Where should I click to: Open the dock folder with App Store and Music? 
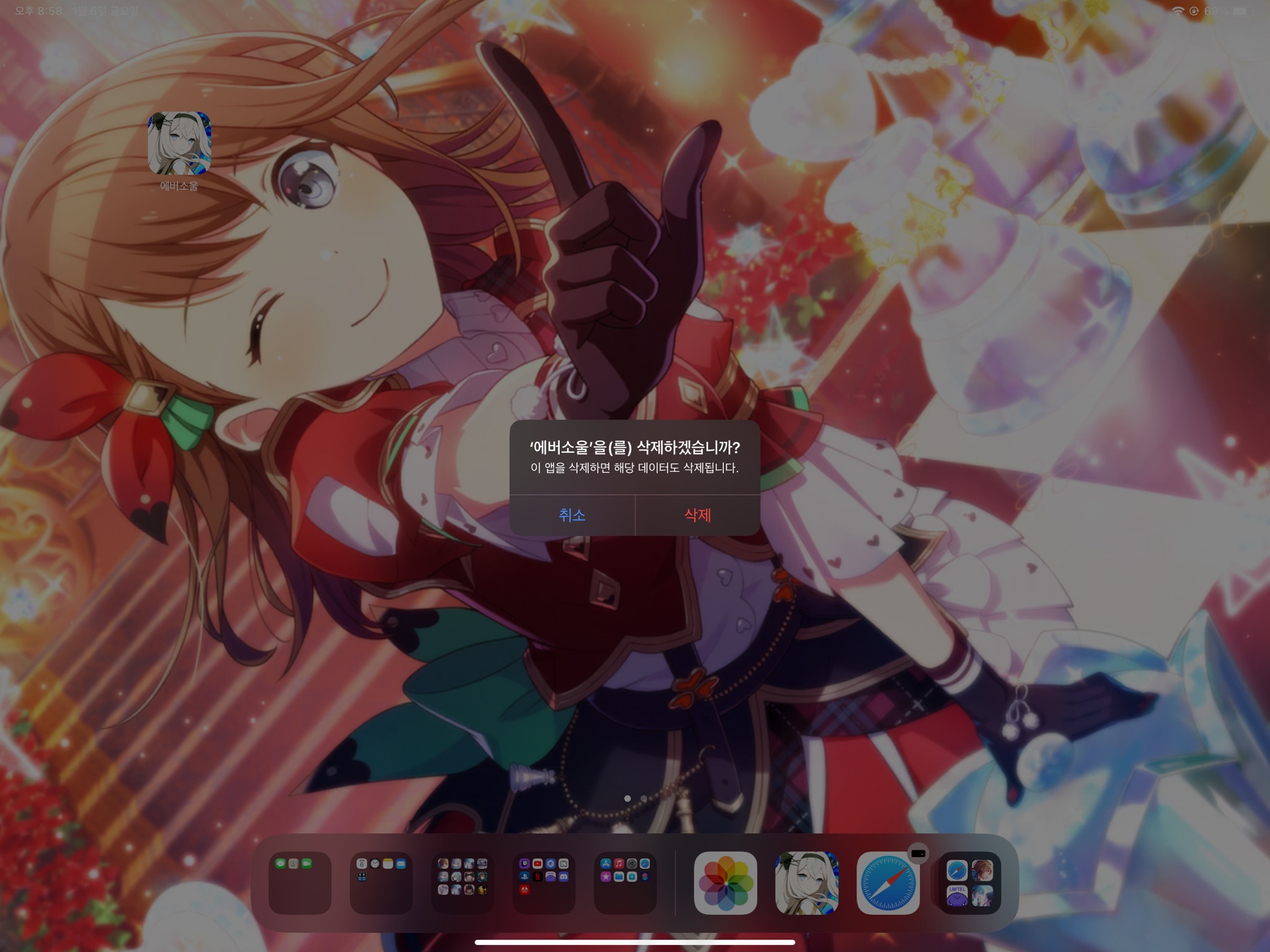click(625, 883)
